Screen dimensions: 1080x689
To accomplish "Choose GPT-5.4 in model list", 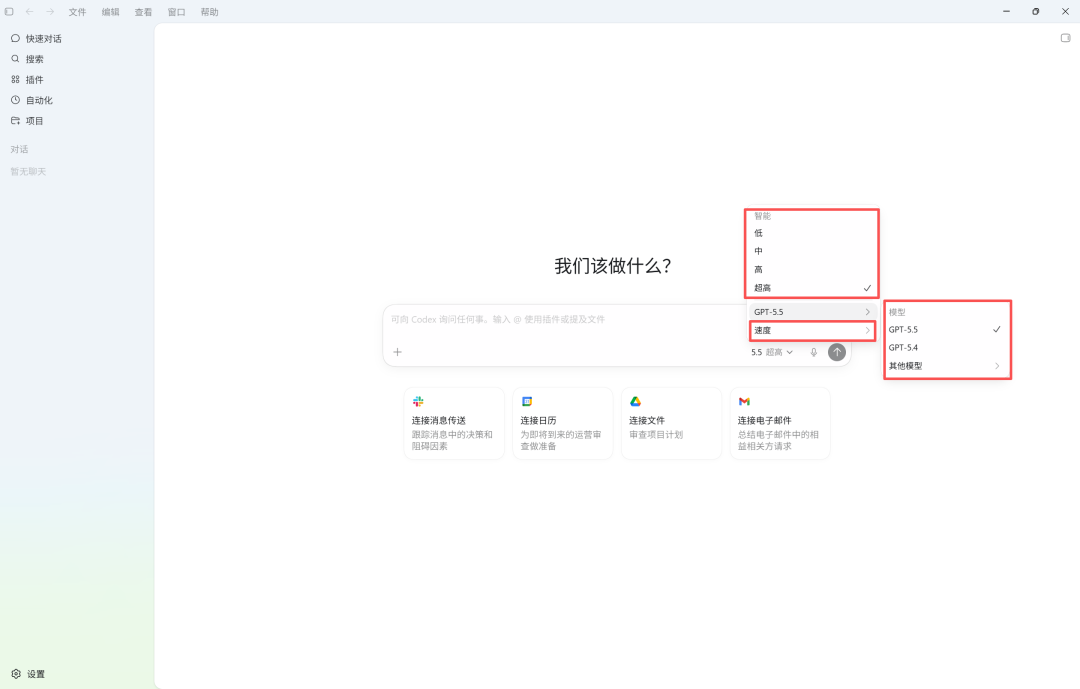I will point(944,348).
